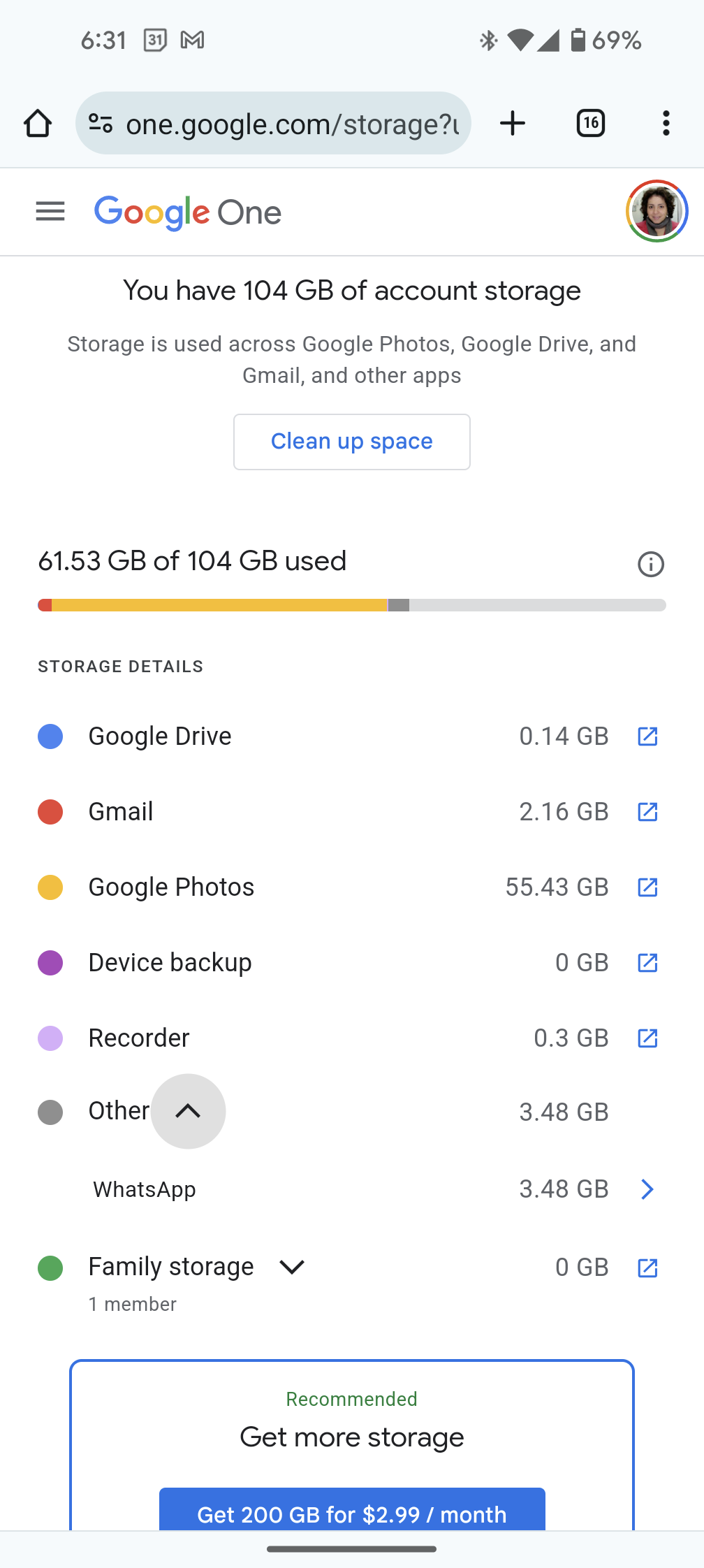The height and width of the screenshot is (1568, 704).
Task: Click the storage usage progress bar
Action: [352, 605]
